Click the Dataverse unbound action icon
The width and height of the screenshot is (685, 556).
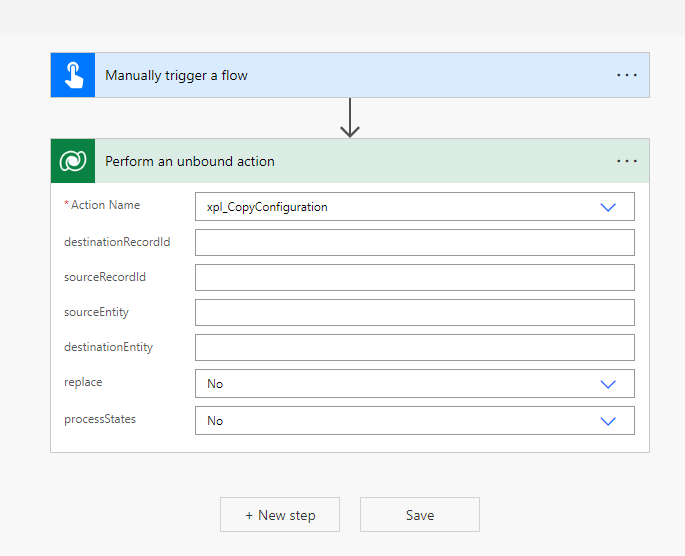pos(73,161)
